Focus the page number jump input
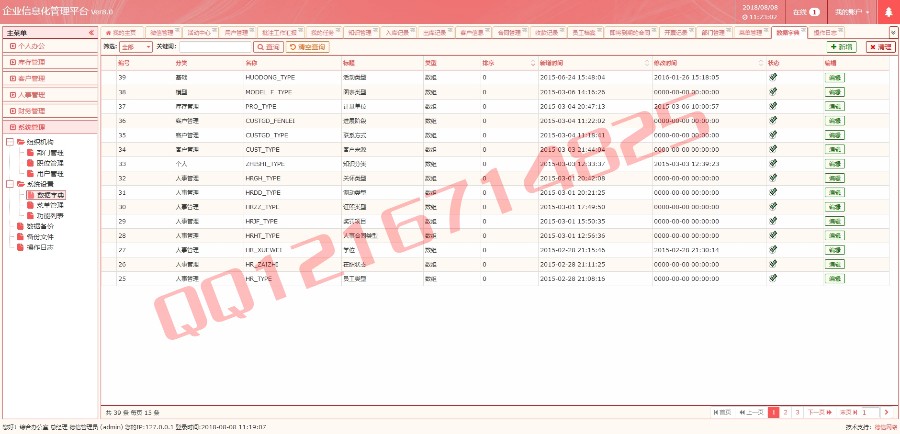 870,412
